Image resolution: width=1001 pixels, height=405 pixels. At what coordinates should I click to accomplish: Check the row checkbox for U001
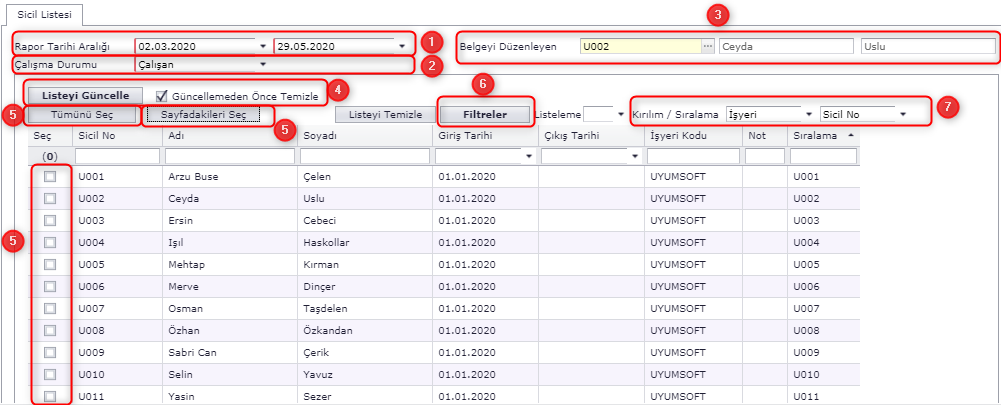coord(50,176)
